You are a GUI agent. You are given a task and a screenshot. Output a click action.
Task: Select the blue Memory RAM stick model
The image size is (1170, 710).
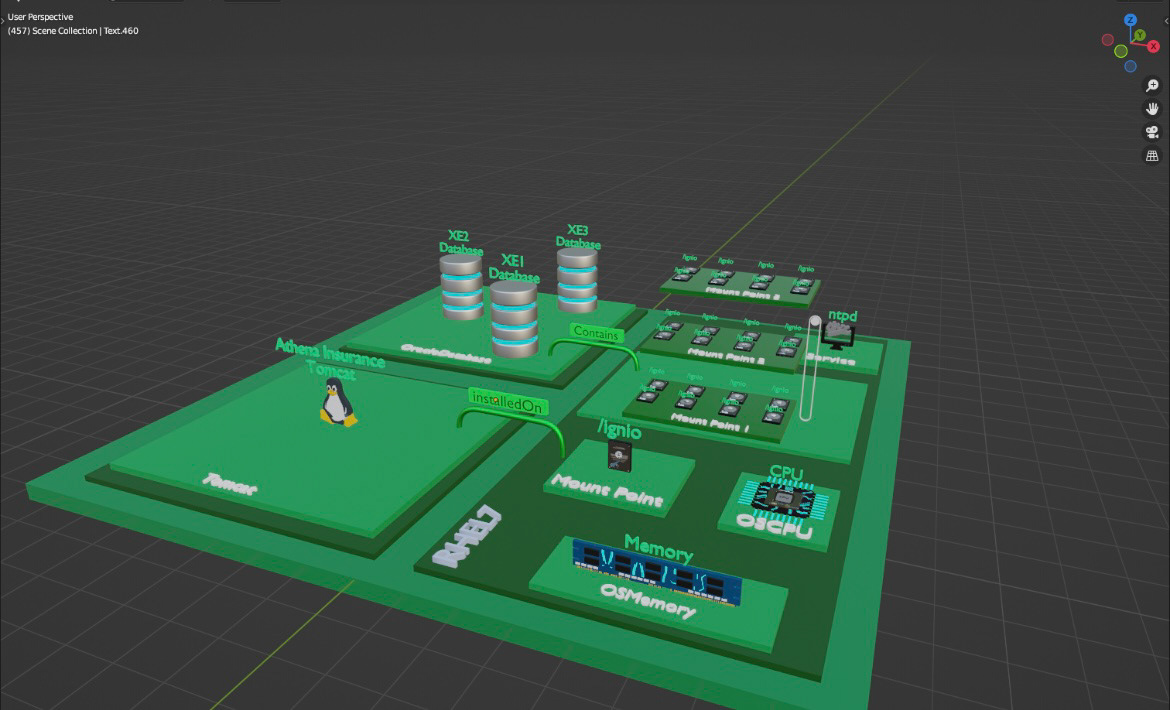[657, 572]
